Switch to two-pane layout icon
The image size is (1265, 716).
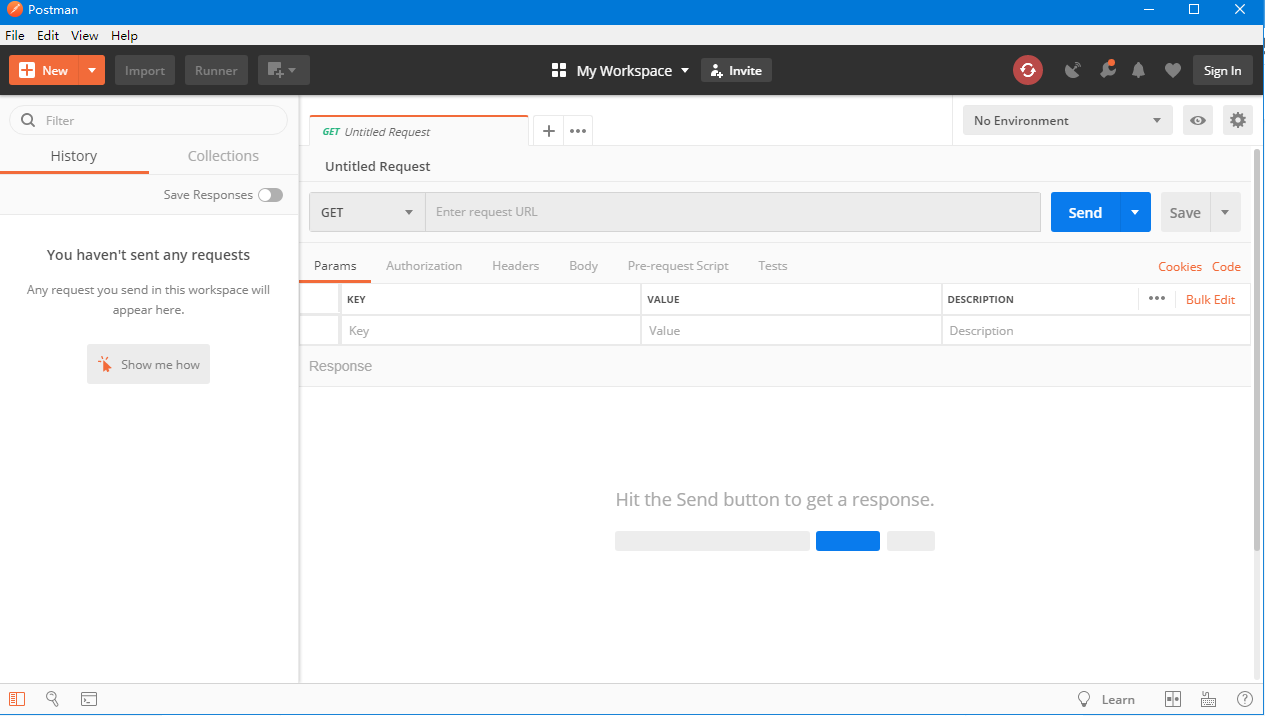[1173, 699]
